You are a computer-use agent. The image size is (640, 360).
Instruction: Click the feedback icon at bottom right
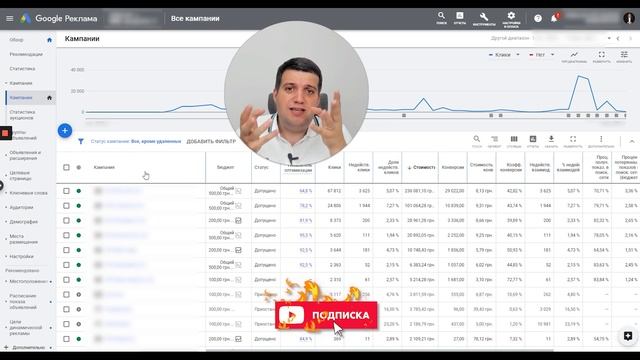click(x=628, y=336)
